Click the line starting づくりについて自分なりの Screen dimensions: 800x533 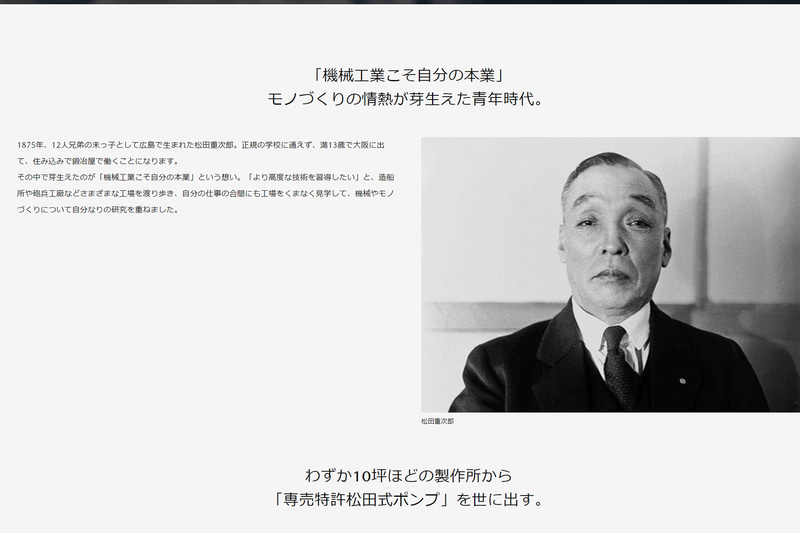click(x=98, y=210)
